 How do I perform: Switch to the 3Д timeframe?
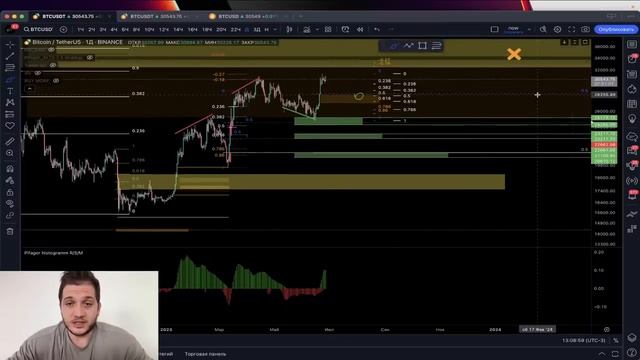point(257,29)
